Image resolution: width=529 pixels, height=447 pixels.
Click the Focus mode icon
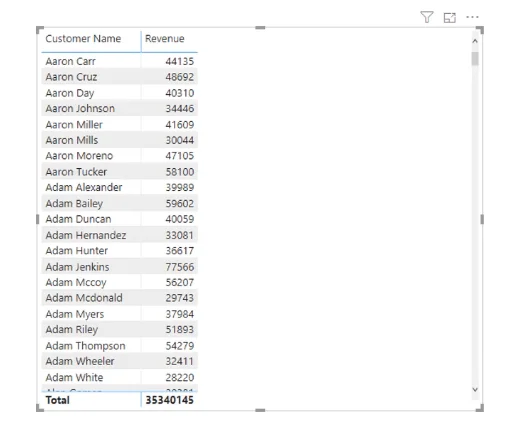click(449, 17)
